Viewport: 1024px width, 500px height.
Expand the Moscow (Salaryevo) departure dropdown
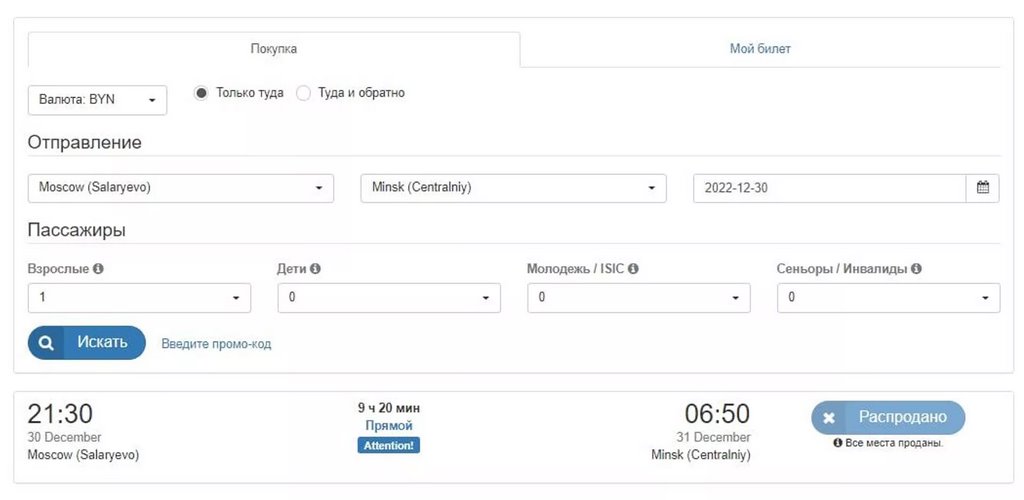[x=181, y=188]
